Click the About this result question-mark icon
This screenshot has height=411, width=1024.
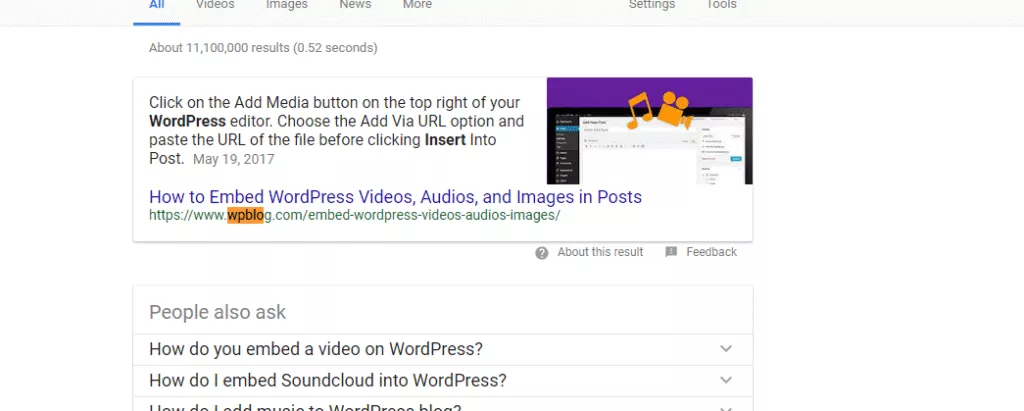click(x=541, y=253)
